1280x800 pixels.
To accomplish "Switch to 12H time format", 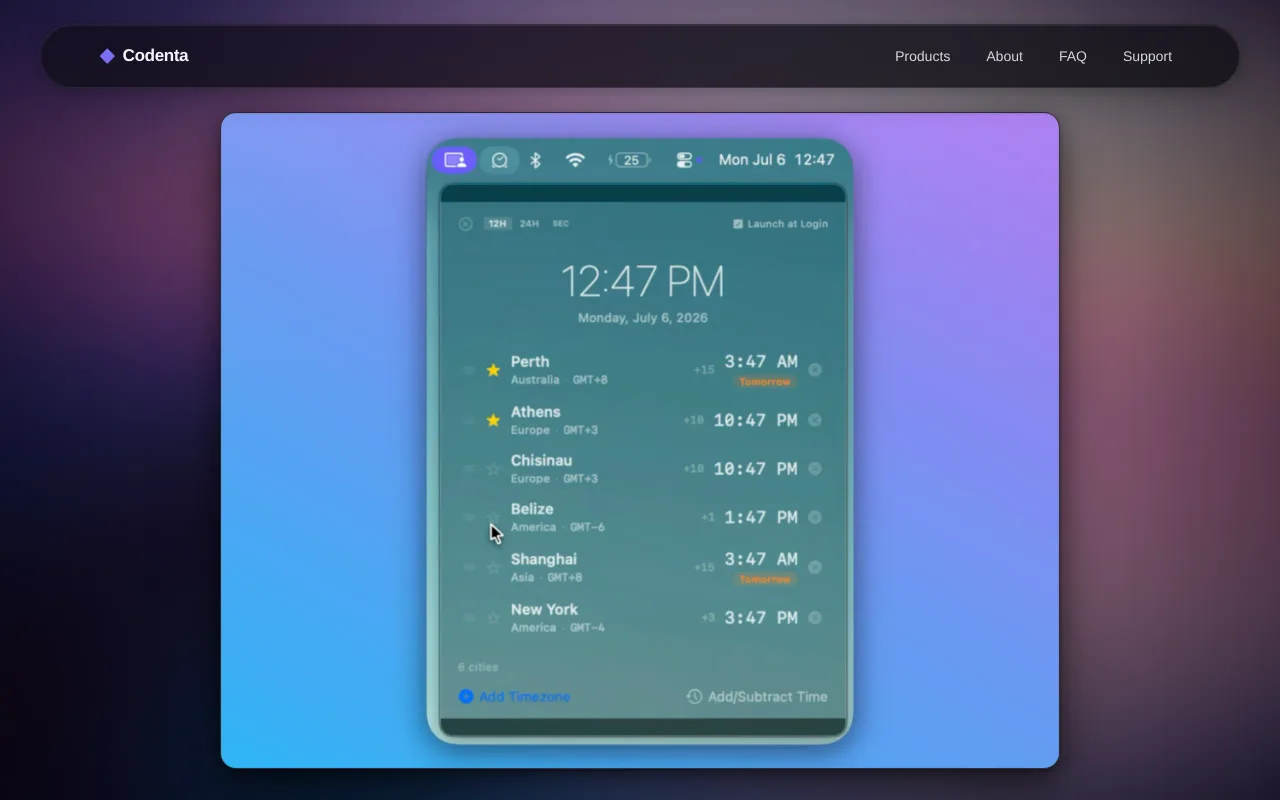I will click(497, 224).
